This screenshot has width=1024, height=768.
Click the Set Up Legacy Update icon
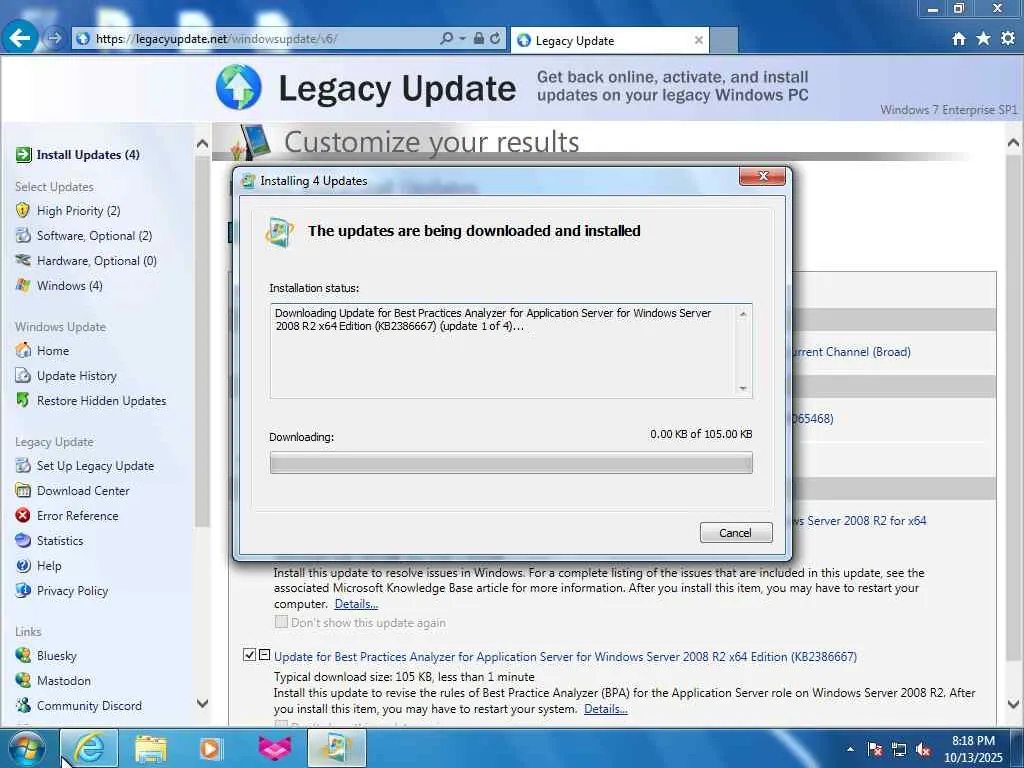23,465
